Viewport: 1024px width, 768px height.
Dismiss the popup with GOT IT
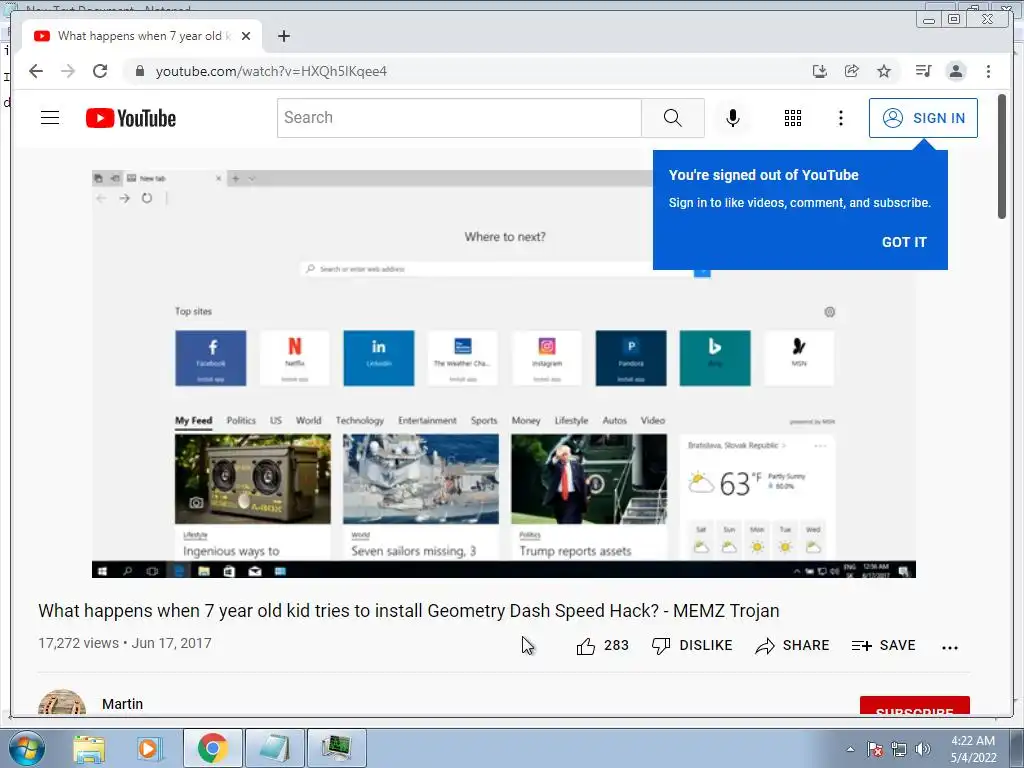click(904, 242)
